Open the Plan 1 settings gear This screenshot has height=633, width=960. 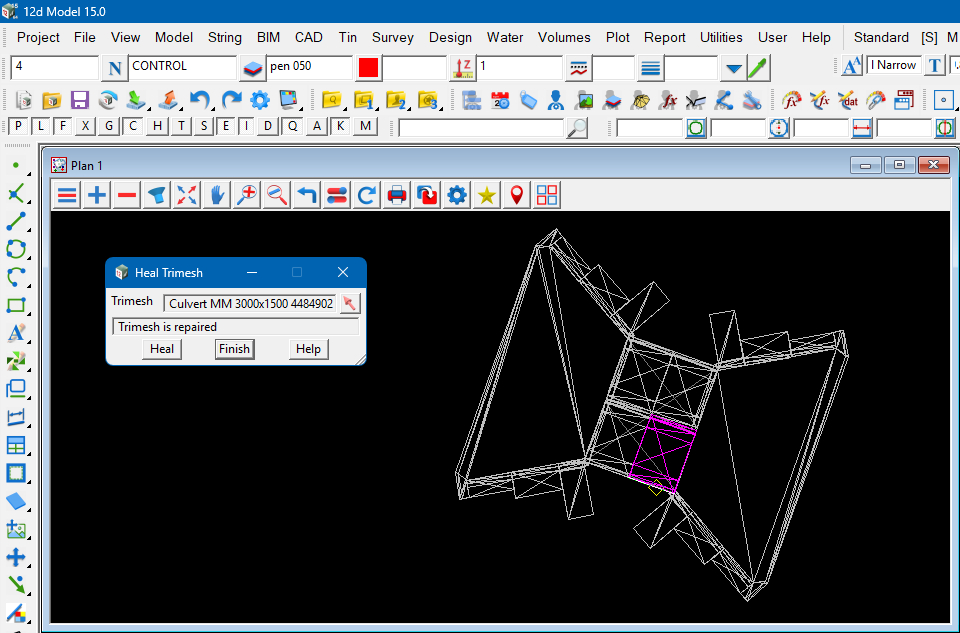point(457,195)
